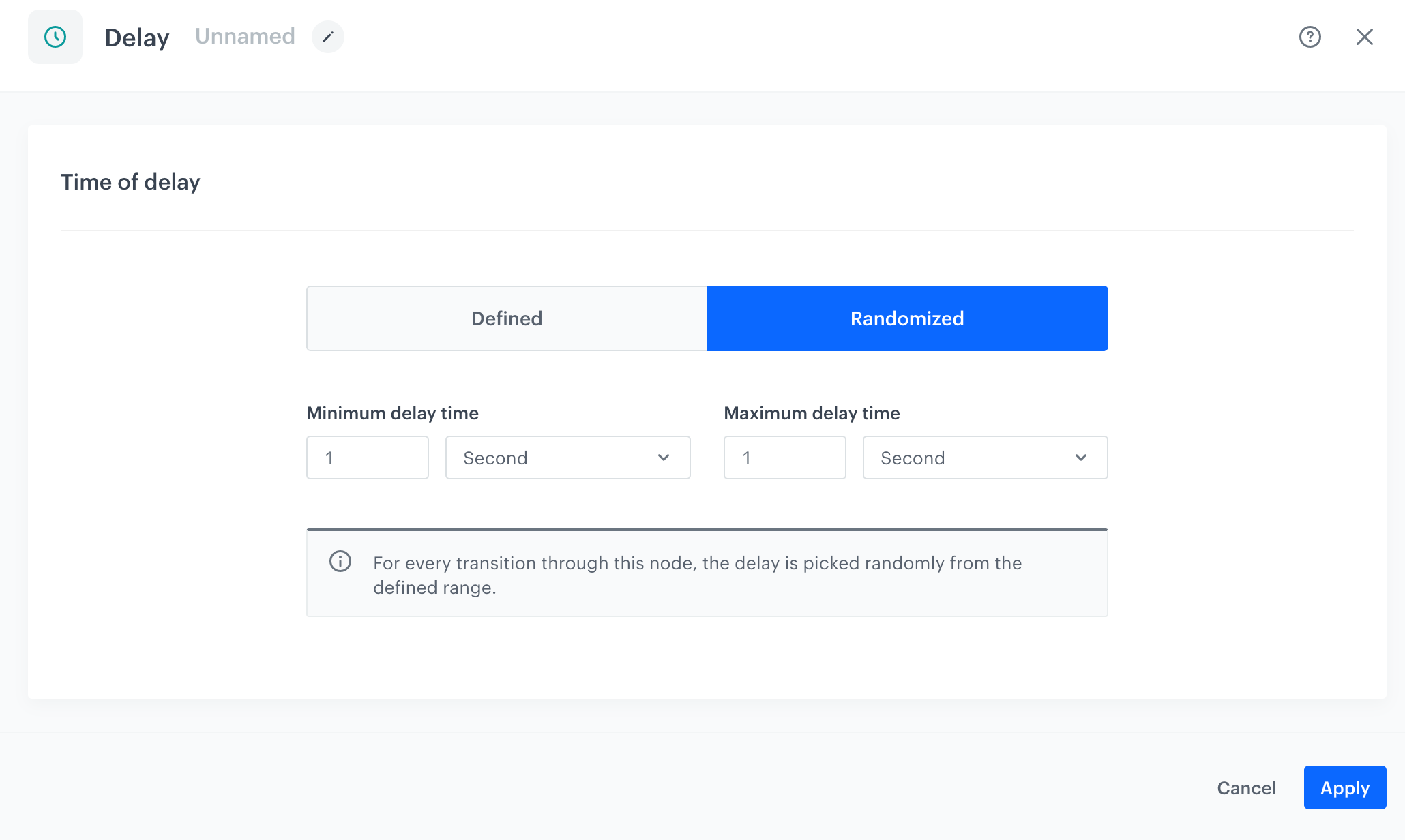Click the Unnamed node title

245,36
